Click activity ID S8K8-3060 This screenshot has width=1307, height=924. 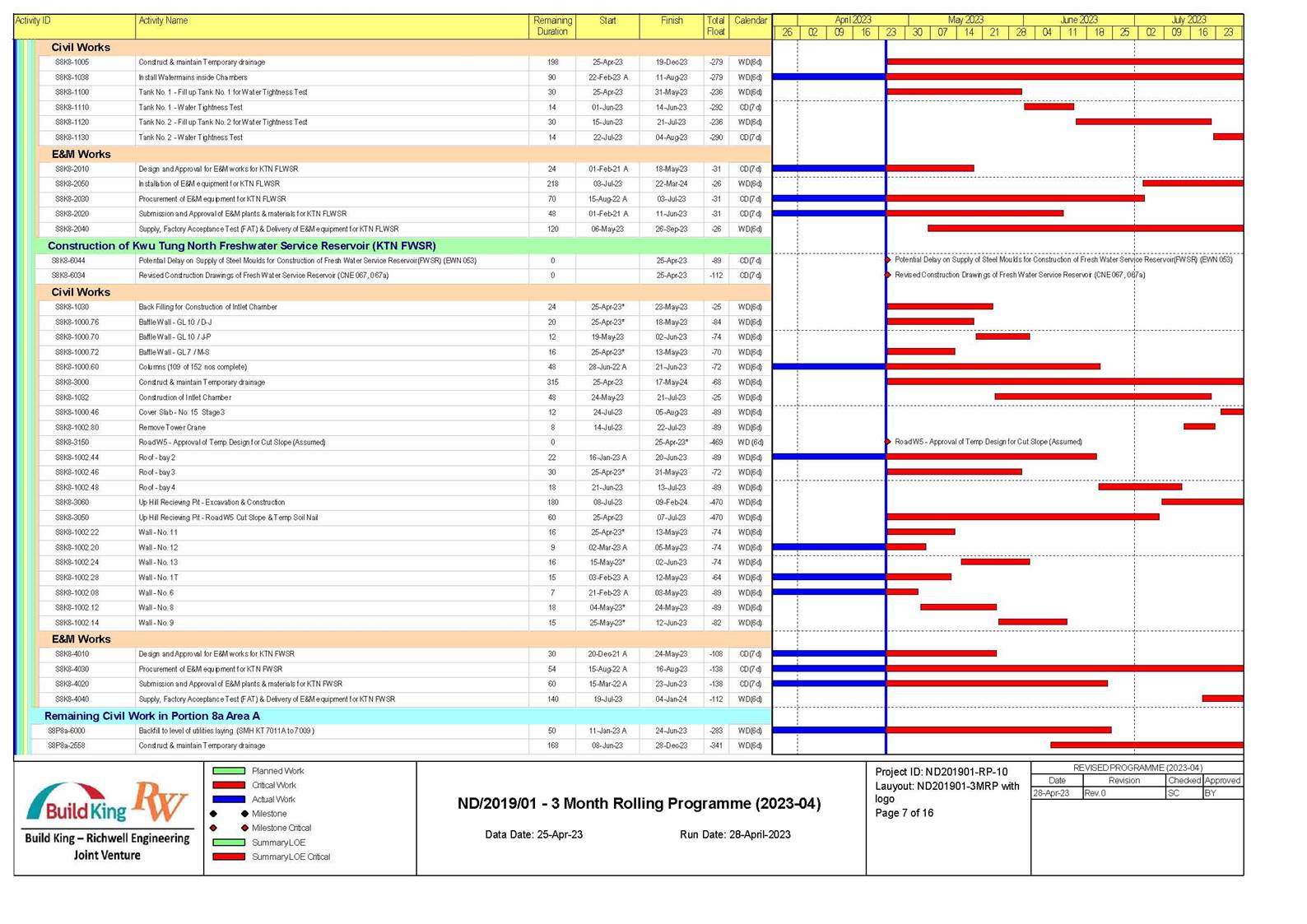click(72, 502)
